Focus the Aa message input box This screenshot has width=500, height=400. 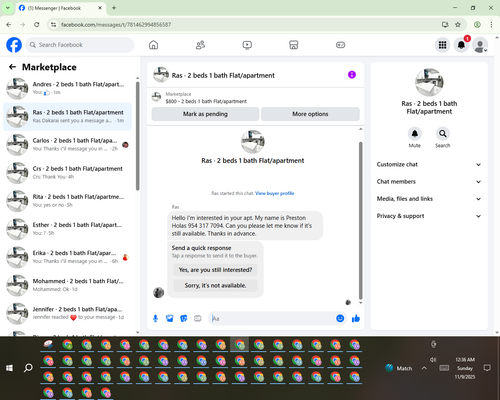[x=273, y=319]
